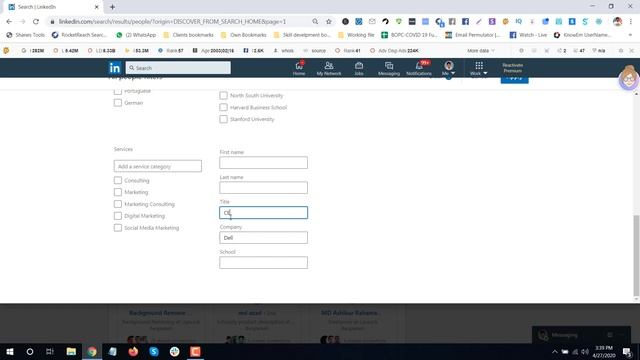Open File Explorer from taskbar
The image size is (640, 360).
[71, 351]
